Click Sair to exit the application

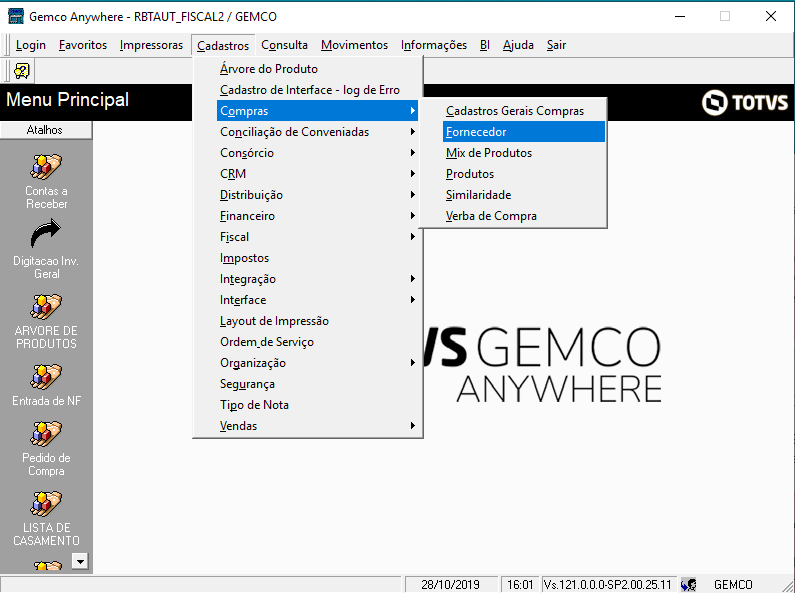point(556,45)
